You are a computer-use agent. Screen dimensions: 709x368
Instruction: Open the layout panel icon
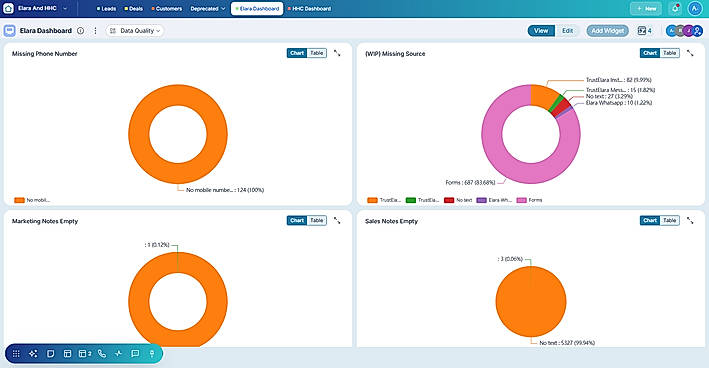[67, 354]
